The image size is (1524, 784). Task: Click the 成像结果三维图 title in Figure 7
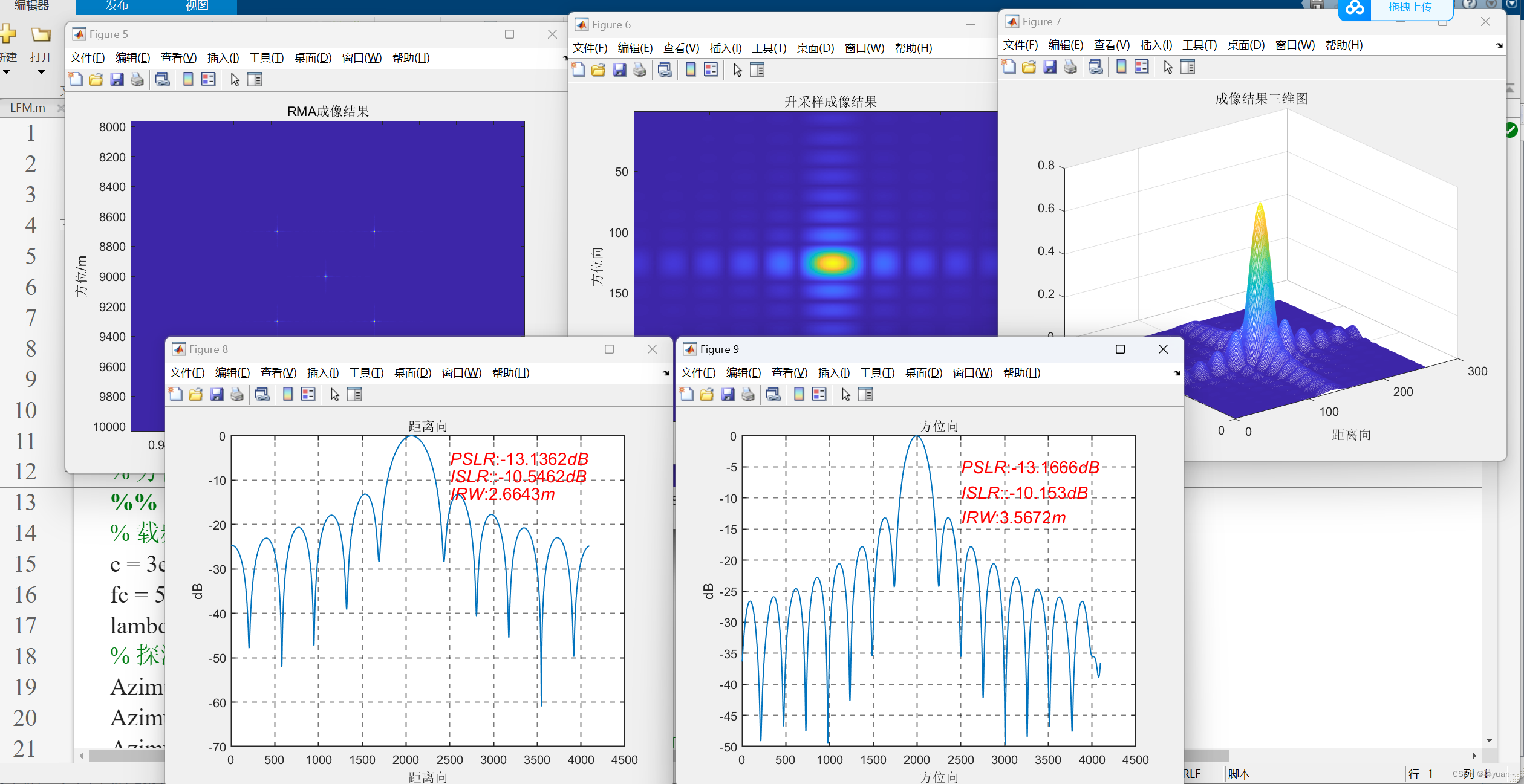(x=1262, y=99)
